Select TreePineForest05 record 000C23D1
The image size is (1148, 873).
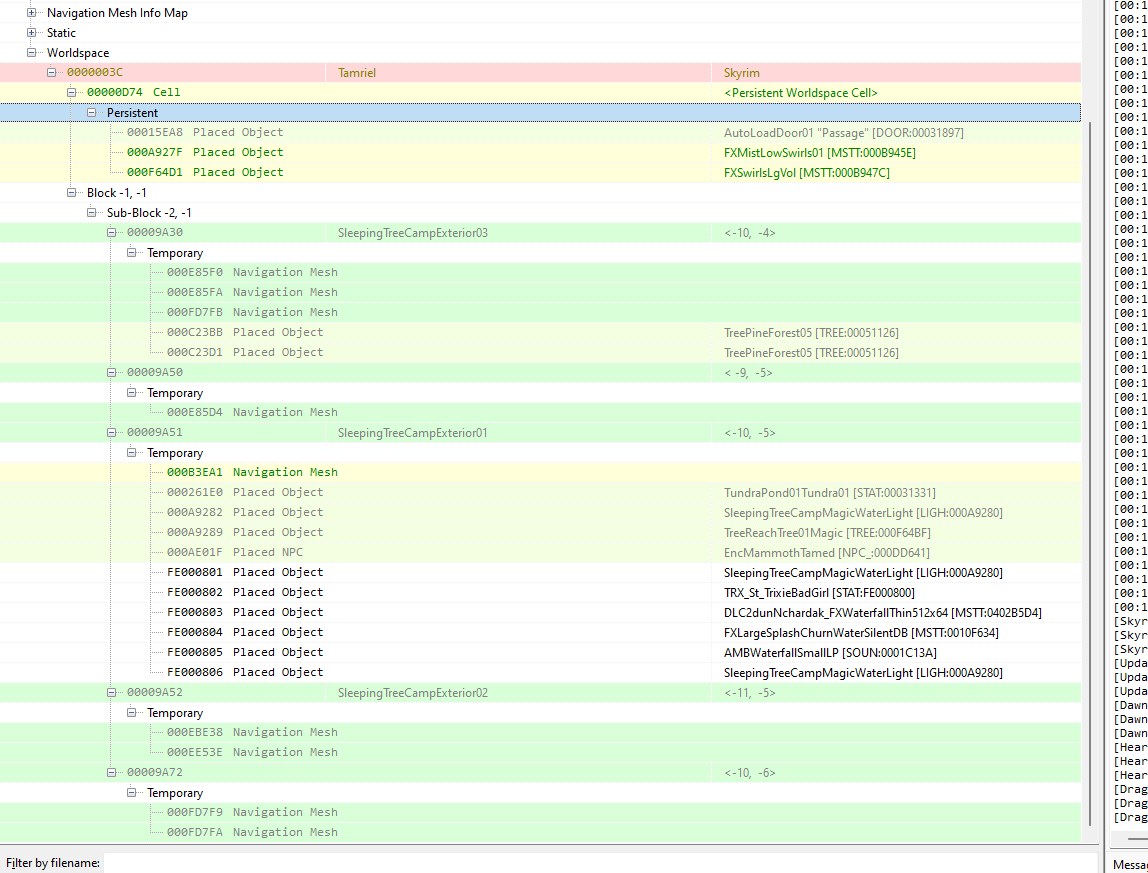(540, 352)
